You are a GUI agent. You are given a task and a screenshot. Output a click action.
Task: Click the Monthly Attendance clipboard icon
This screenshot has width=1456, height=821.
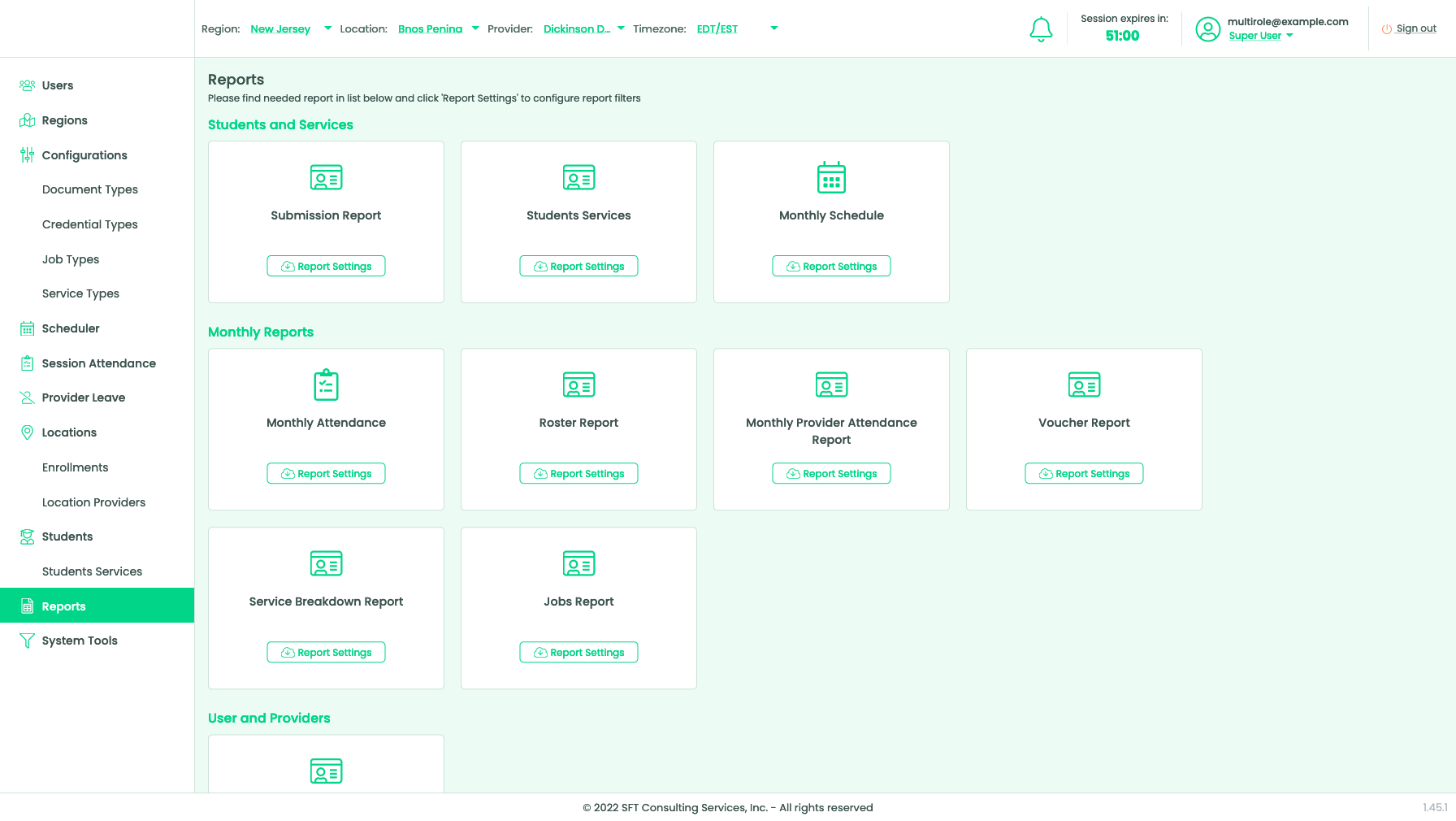pyautogui.click(x=326, y=384)
